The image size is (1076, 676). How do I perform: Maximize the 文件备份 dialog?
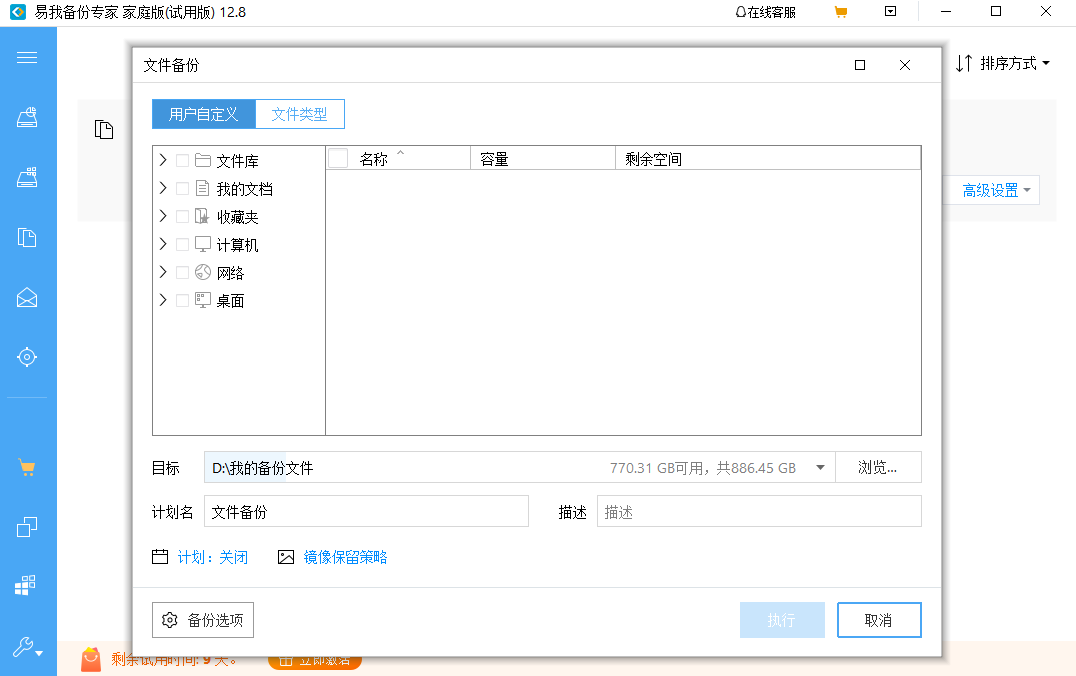pos(860,65)
